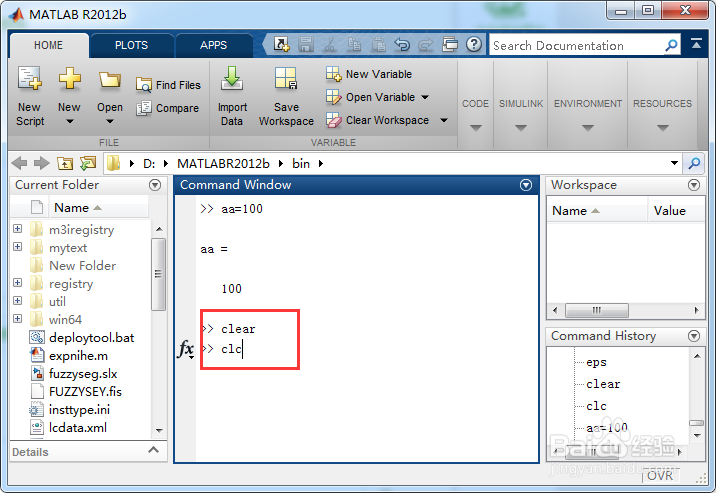Expand the CODE section
The height and width of the screenshot is (493, 716).
tap(475, 128)
